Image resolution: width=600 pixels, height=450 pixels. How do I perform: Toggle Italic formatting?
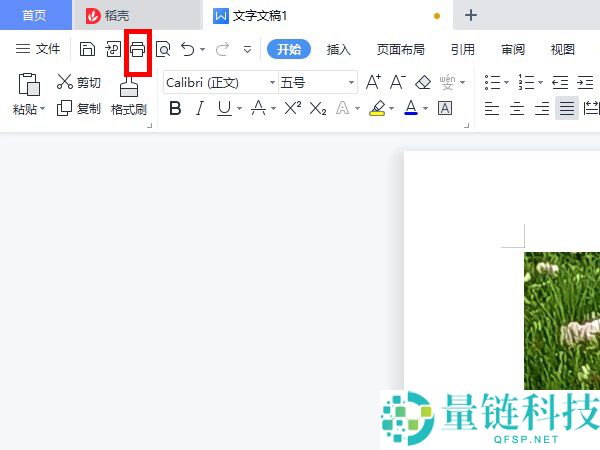(x=199, y=108)
